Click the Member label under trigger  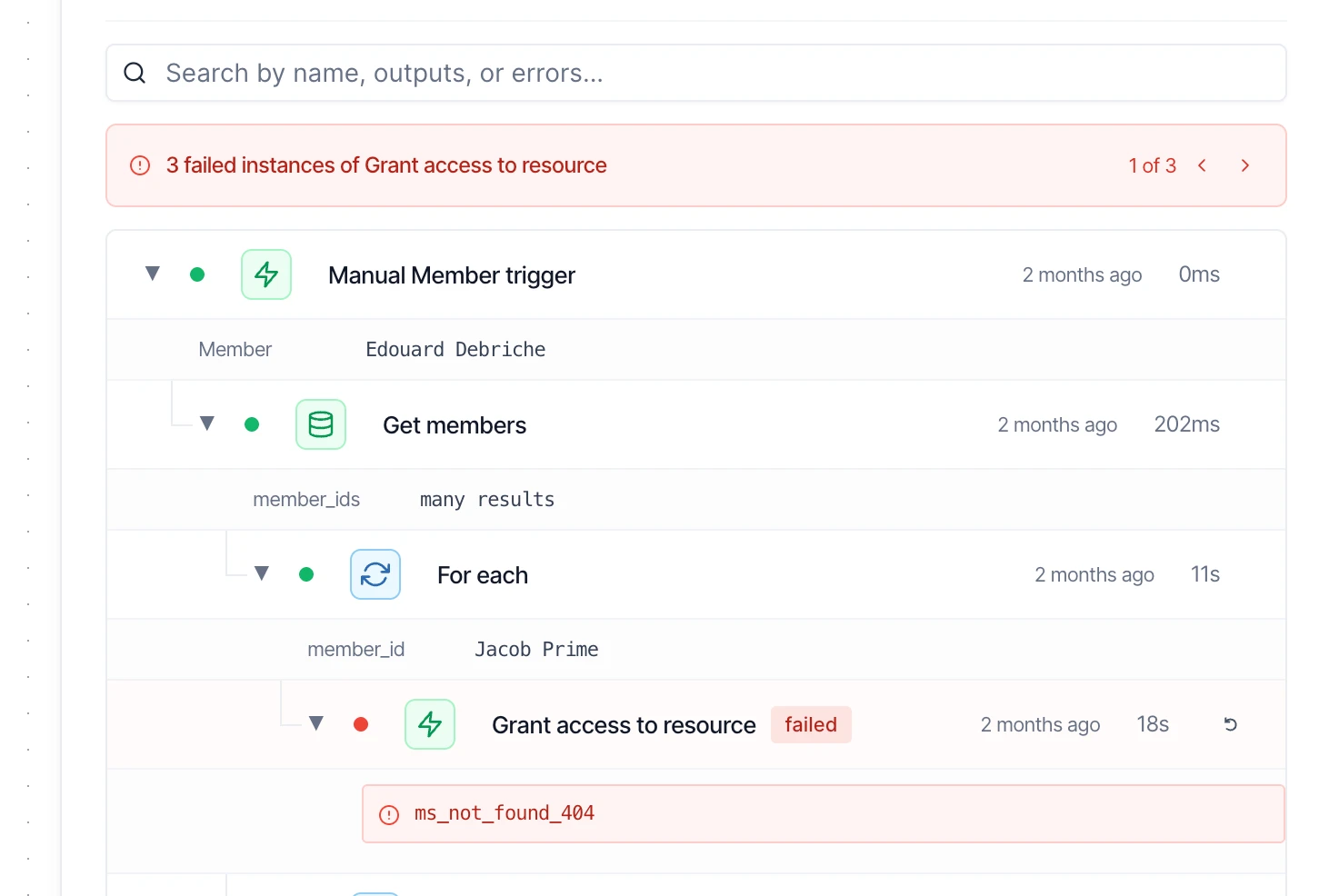pos(235,350)
